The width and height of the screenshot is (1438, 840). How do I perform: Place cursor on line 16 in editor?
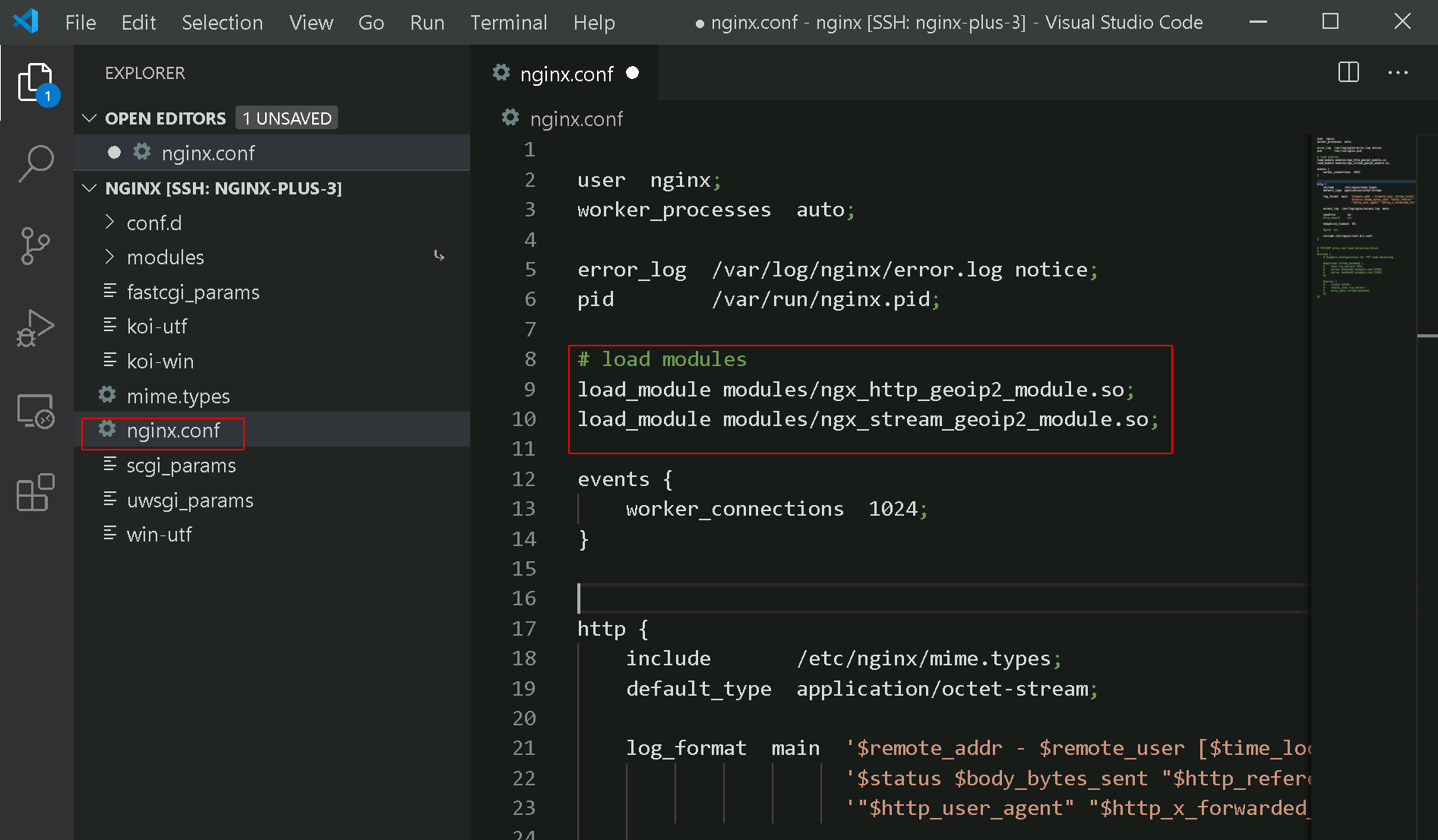(x=942, y=598)
